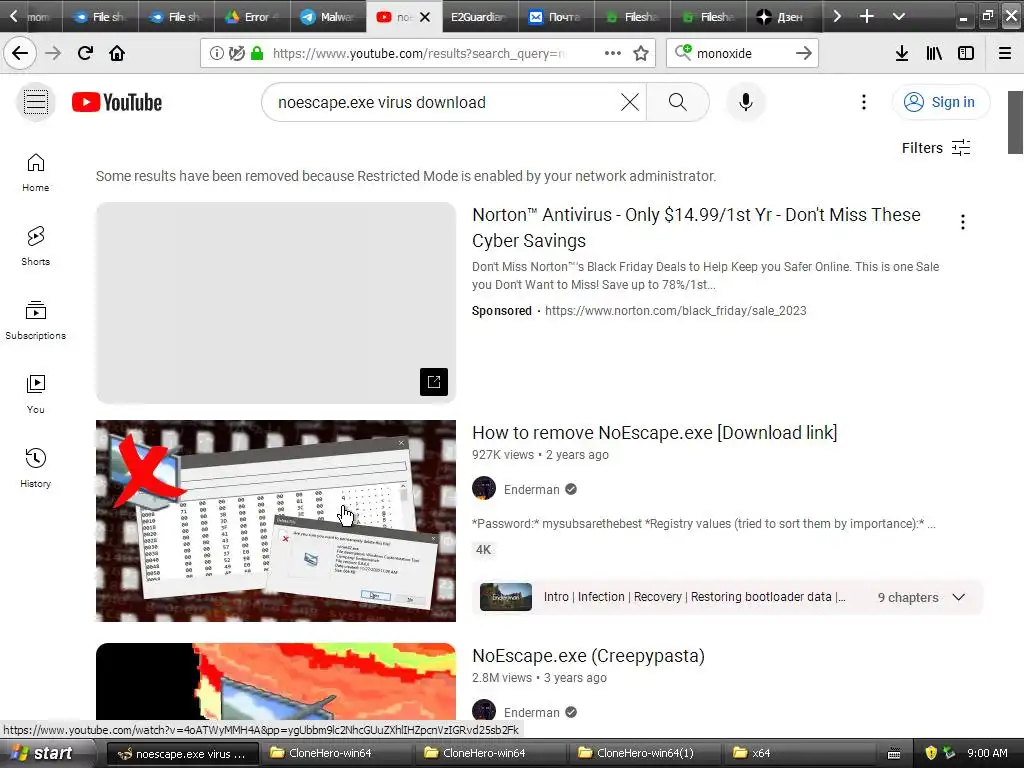Switch to CloneHero-win64(1) taskbar item
This screenshot has width=1024, height=768.
644,753
